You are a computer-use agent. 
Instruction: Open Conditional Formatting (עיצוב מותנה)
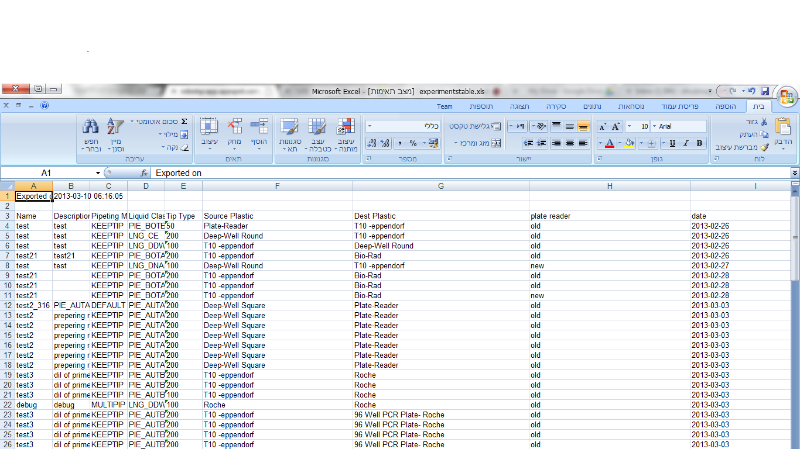coord(345,135)
